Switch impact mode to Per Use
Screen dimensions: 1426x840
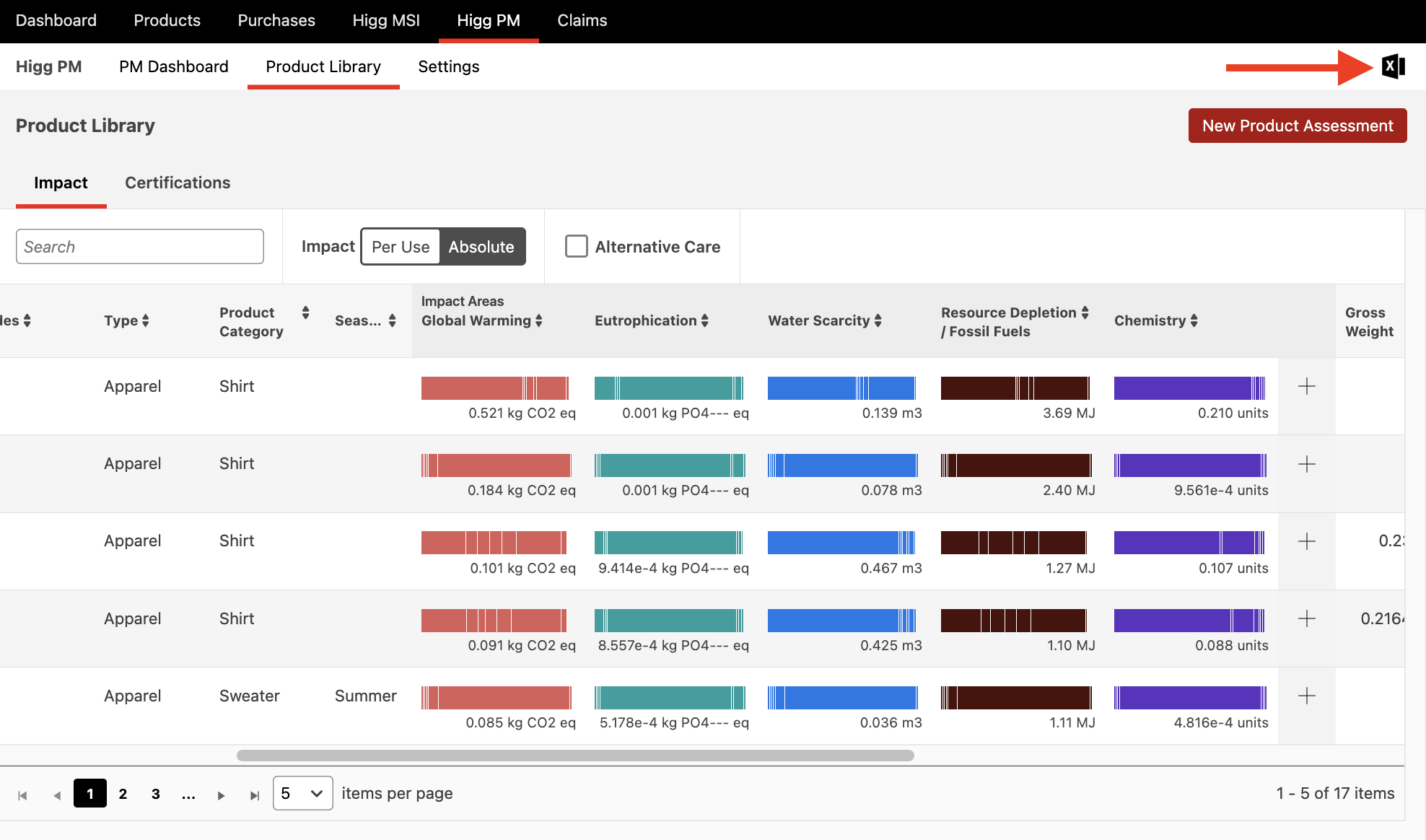coord(401,247)
